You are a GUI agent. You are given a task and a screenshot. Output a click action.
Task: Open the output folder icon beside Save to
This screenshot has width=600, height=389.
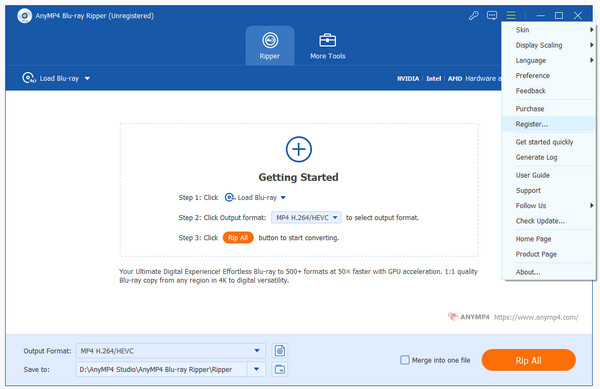pos(280,369)
